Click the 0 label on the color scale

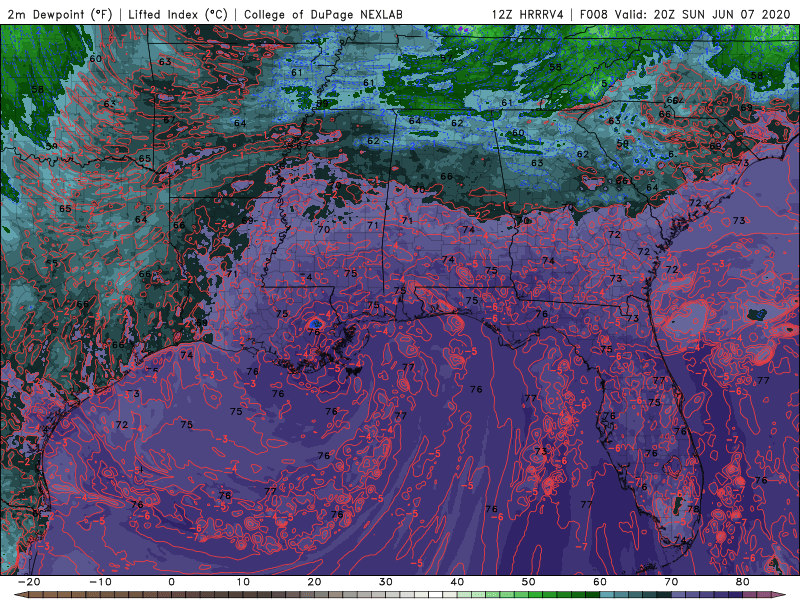point(171,582)
